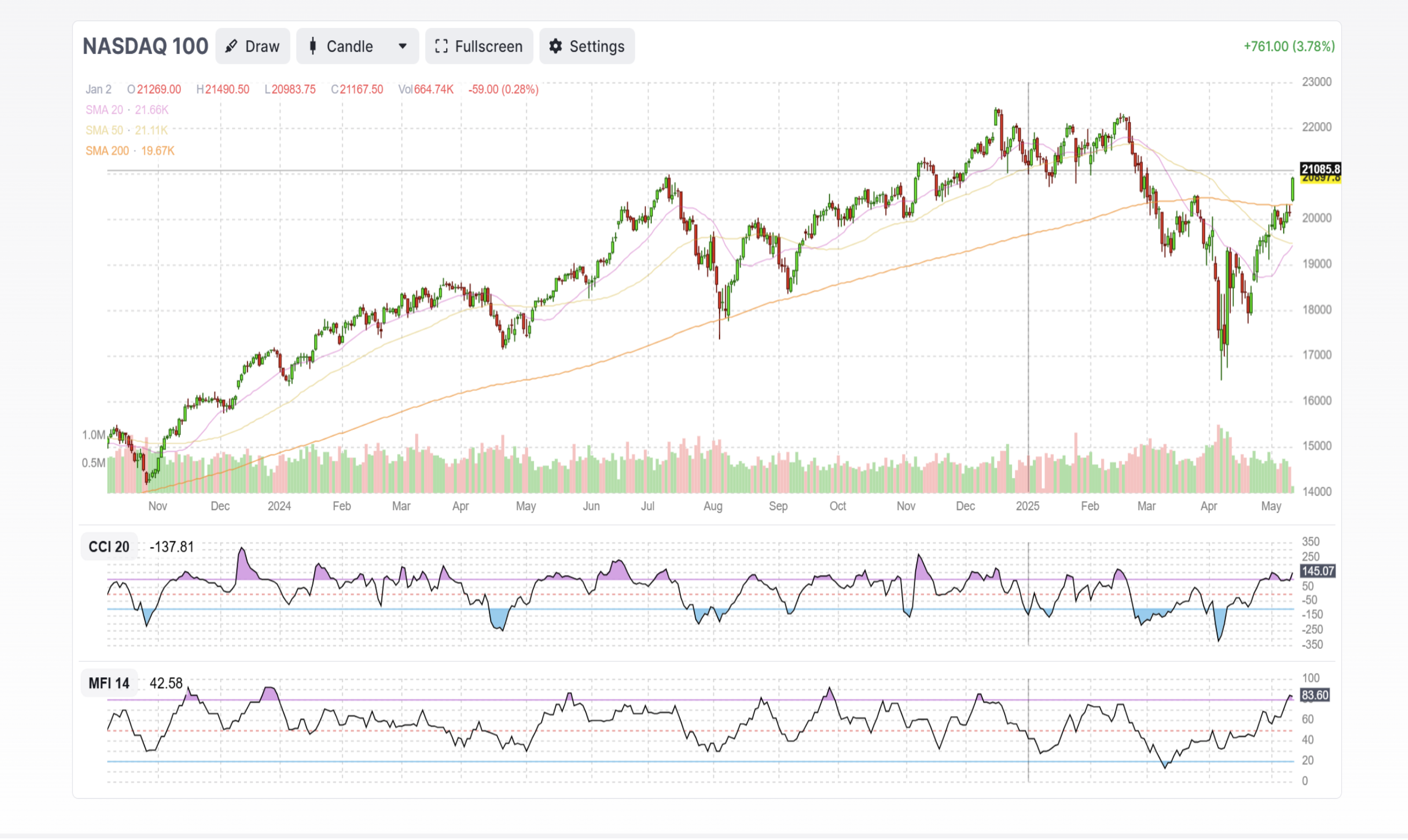Viewport: 1408px width, 840px height.
Task: Click the Fullscreen expand icon
Action: 441,46
